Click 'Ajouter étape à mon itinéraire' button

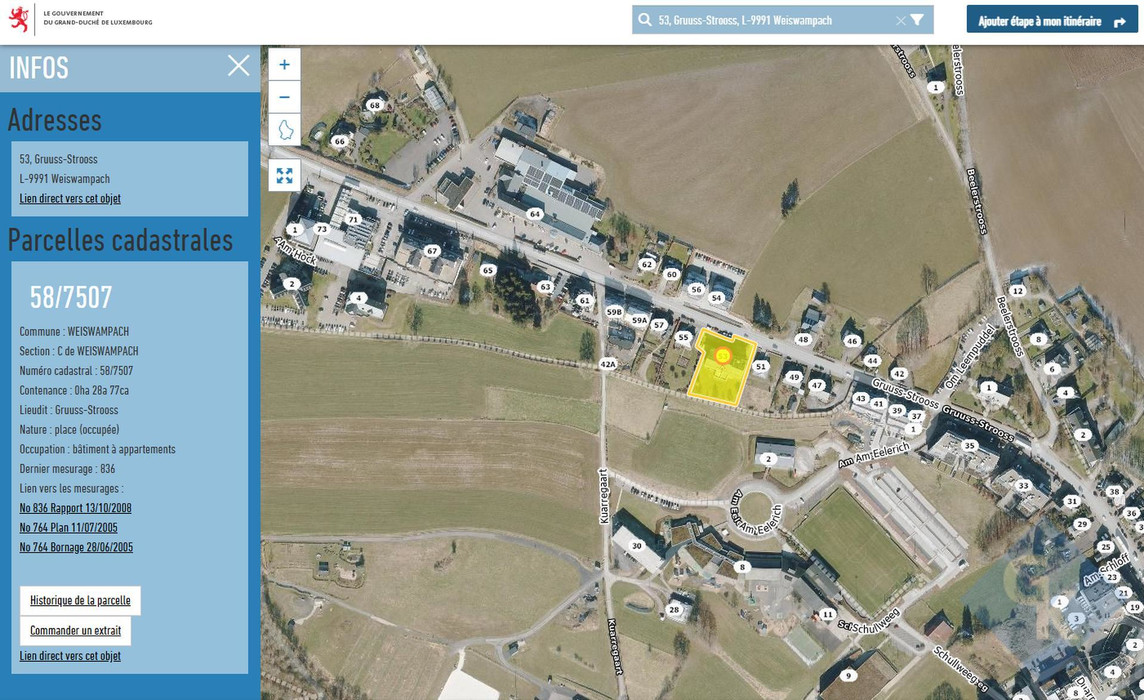pyautogui.click(x=1051, y=20)
